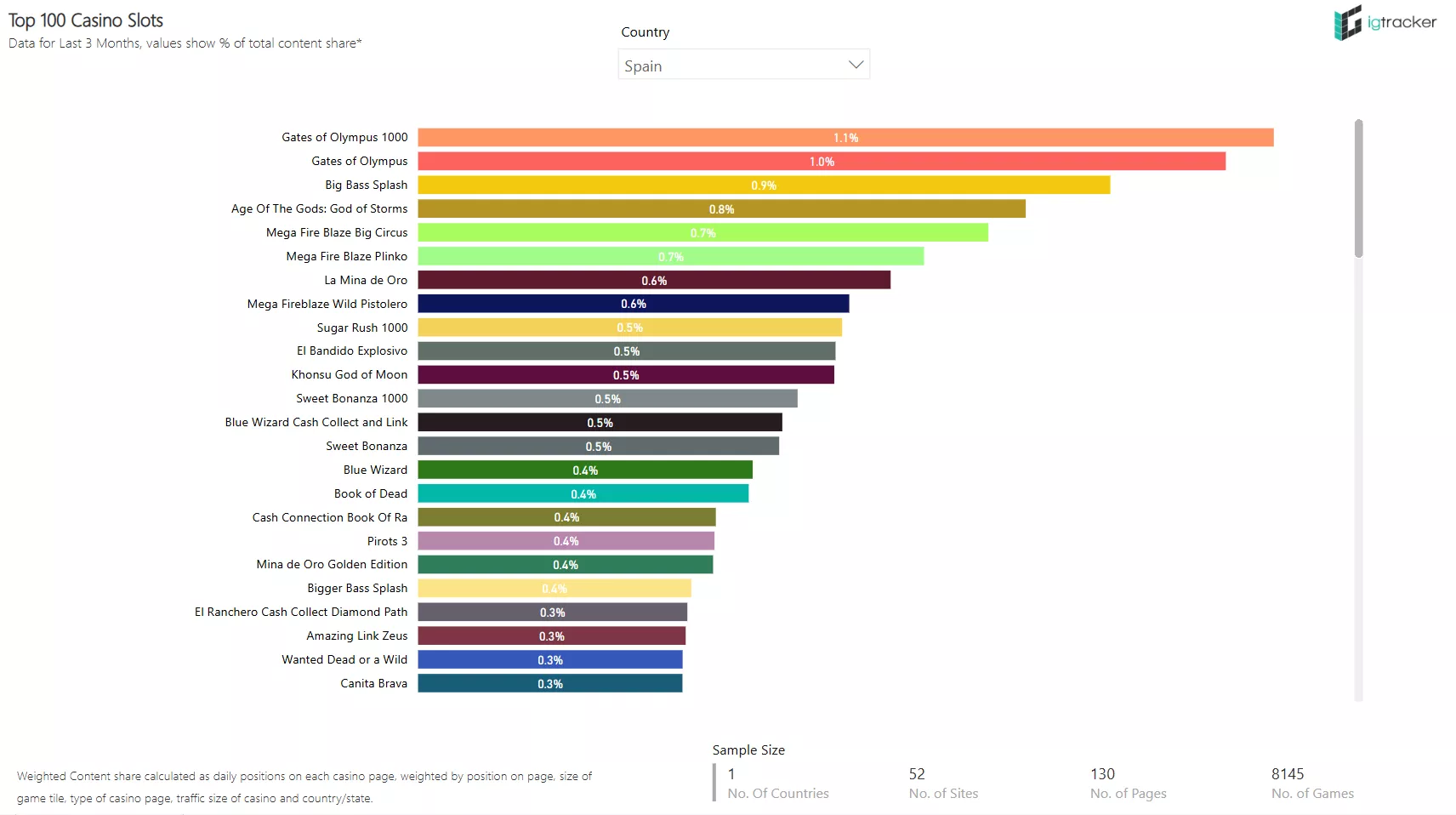Click the Khonsu God of Moon bar
1456x815 pixels.
[626, 375]
